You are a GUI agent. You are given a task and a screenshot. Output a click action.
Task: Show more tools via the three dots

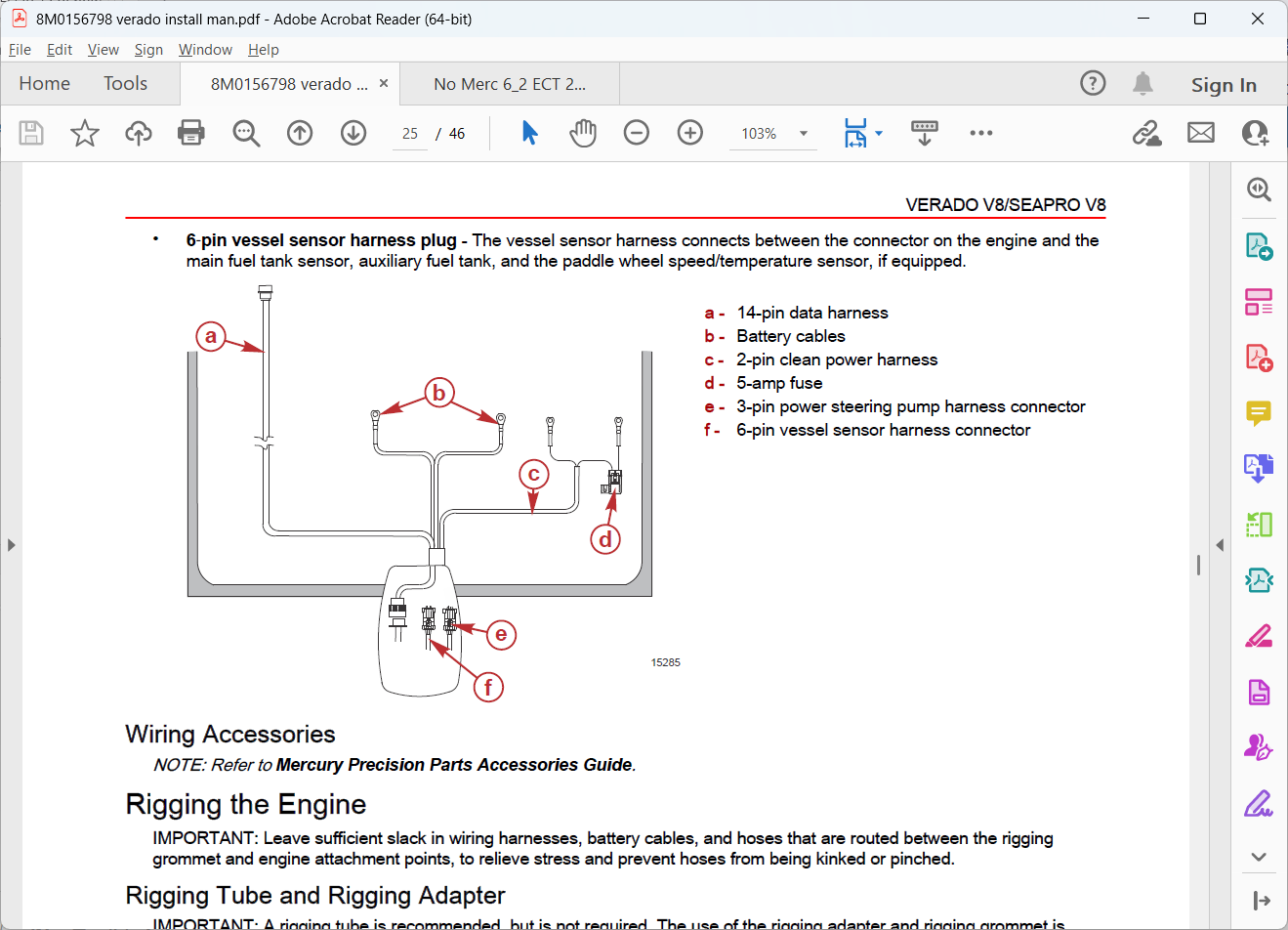[x=981, y=133]
